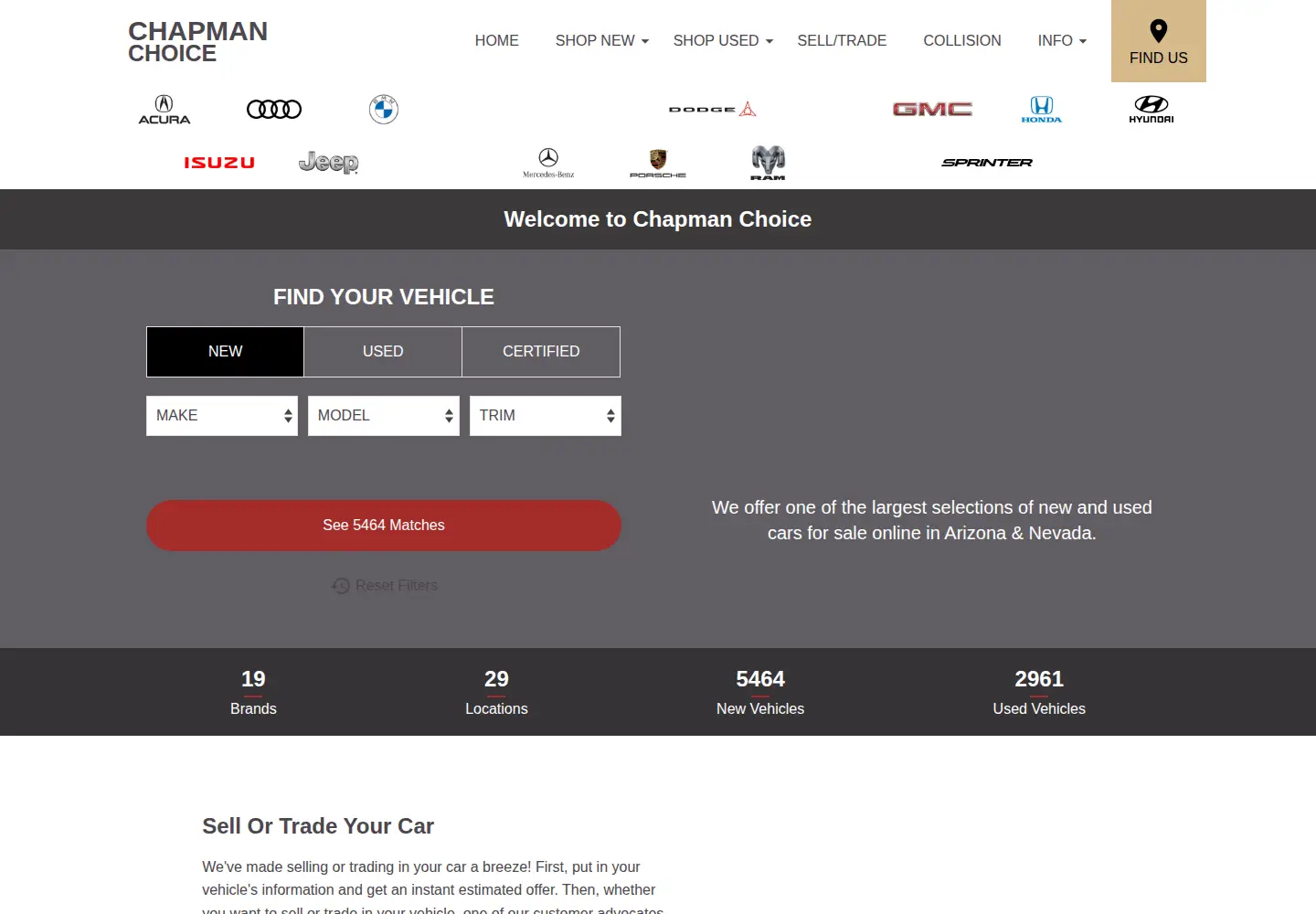Click the Acura brand logo
The height and width of the screenshot is (914, 1316).
coord(164,110)
